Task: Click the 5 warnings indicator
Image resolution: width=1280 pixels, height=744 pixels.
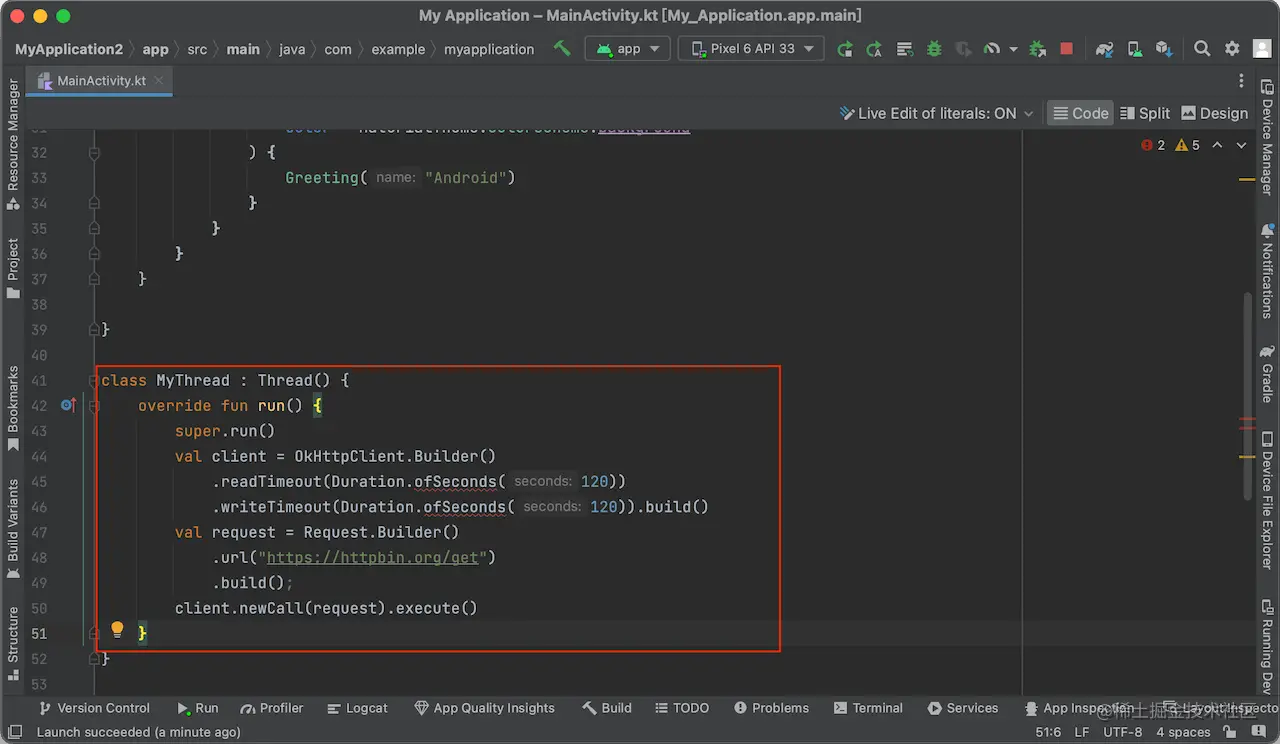Action: click(1188, 145)
